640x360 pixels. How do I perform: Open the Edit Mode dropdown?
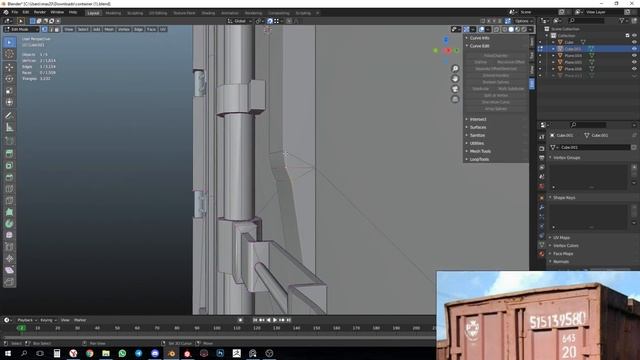click(x=21, y=29)
